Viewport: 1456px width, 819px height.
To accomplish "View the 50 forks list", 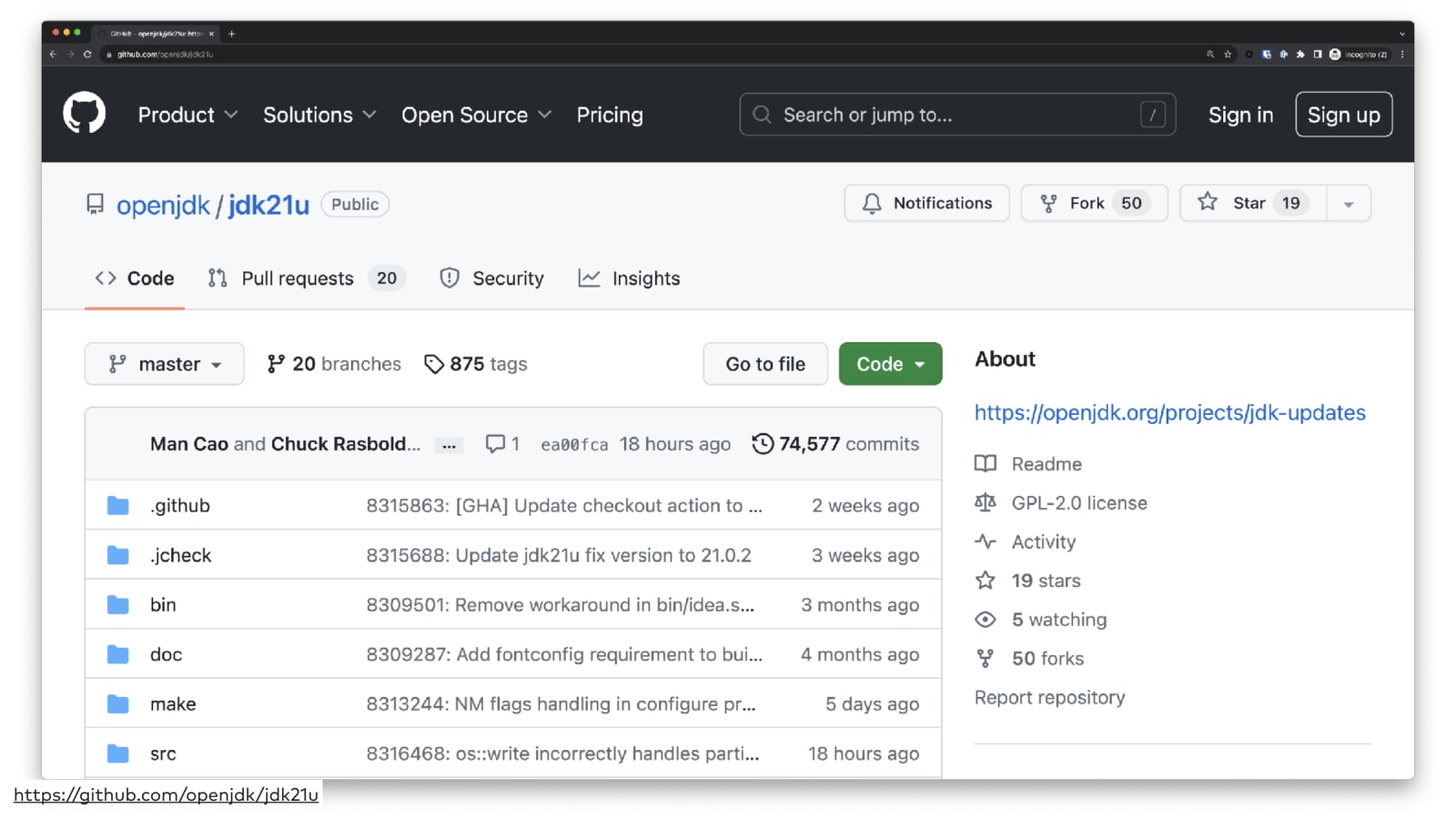I will [1030, 659].
